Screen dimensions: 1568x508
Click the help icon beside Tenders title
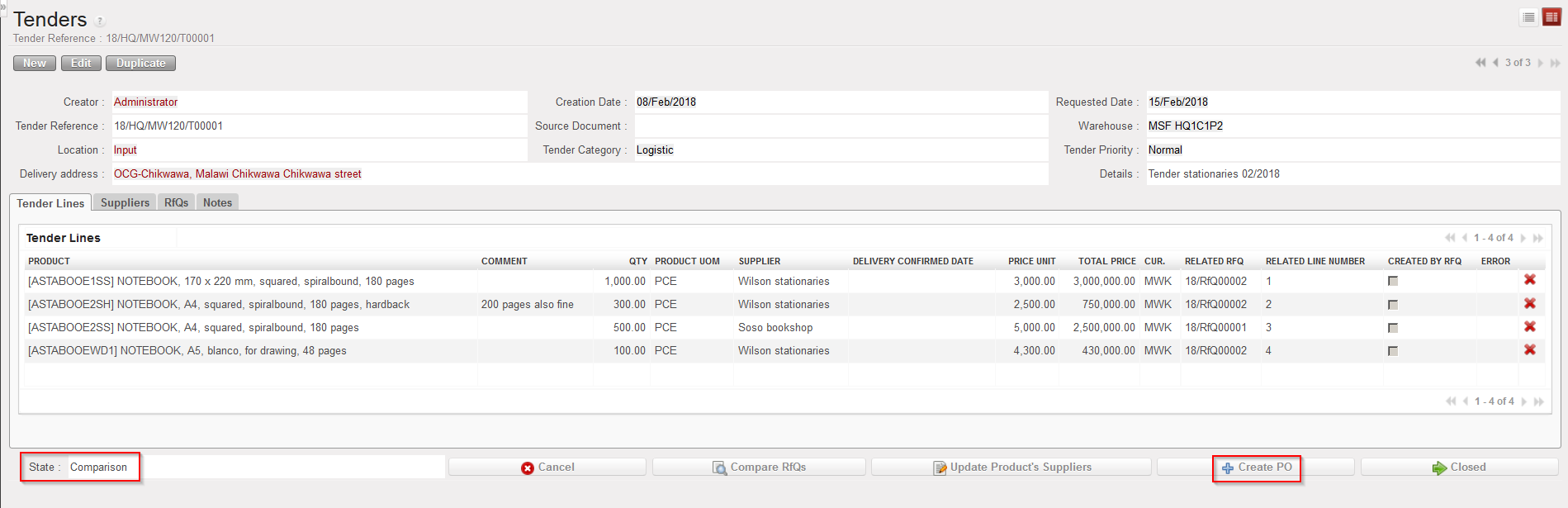(x=100, y=21)
